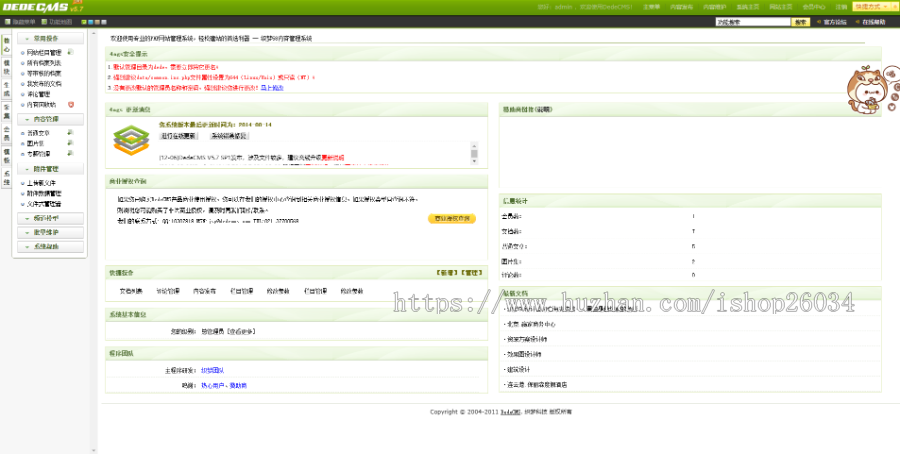Click the function search input field
Screen dimensions: 900x454
(753, 22)
